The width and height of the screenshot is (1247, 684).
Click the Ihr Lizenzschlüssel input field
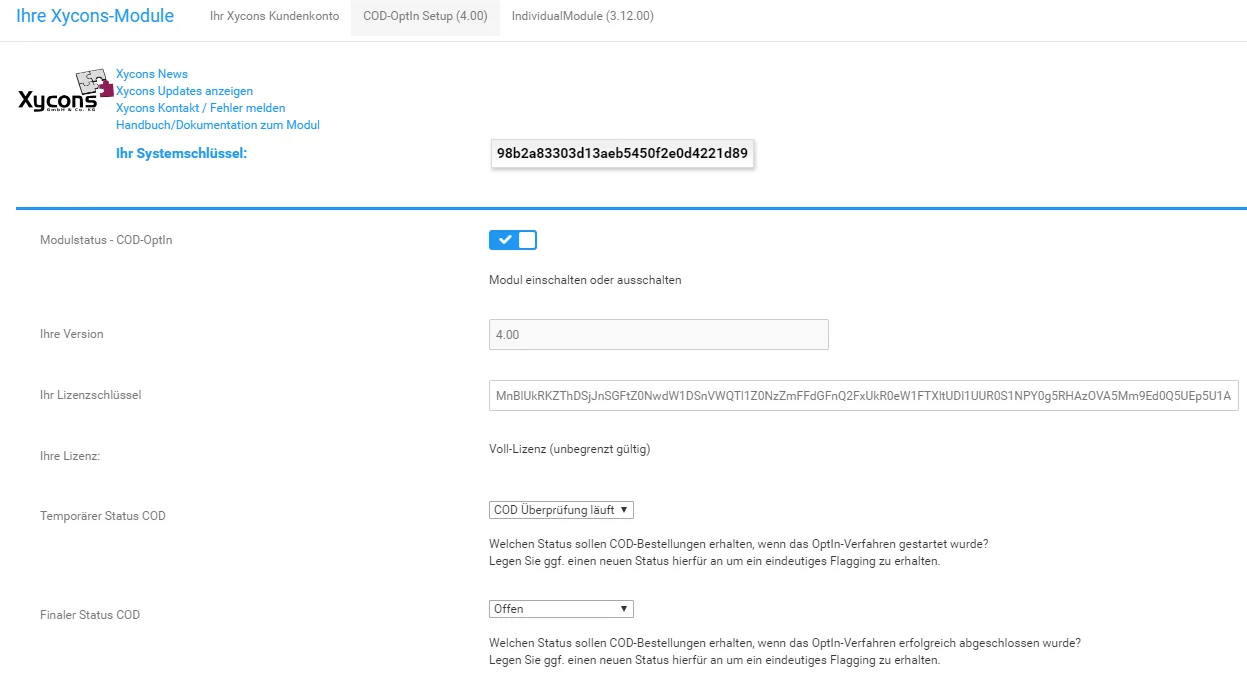pos(864,396)
